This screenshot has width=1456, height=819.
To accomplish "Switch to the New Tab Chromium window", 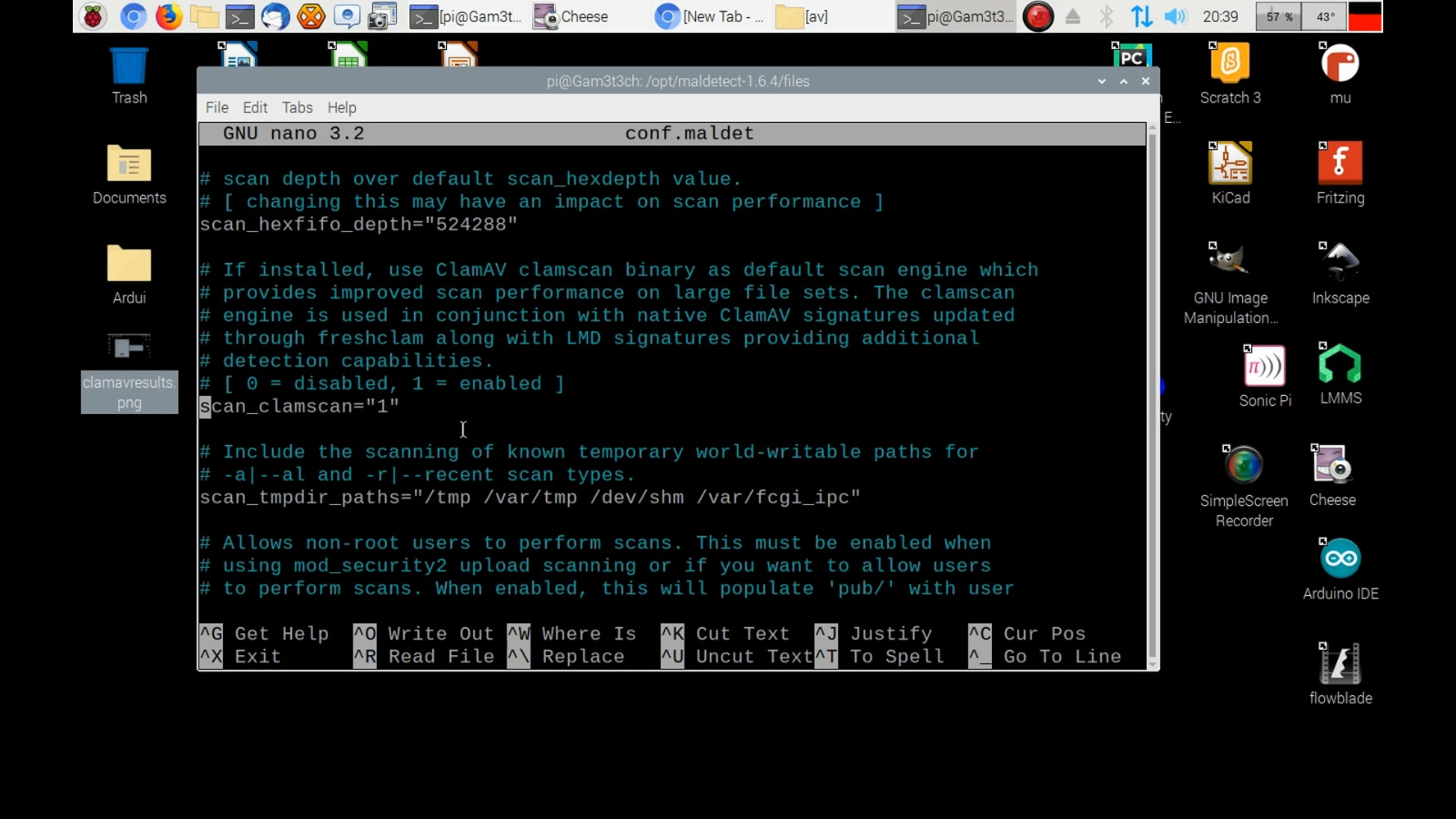I will 710,16.
